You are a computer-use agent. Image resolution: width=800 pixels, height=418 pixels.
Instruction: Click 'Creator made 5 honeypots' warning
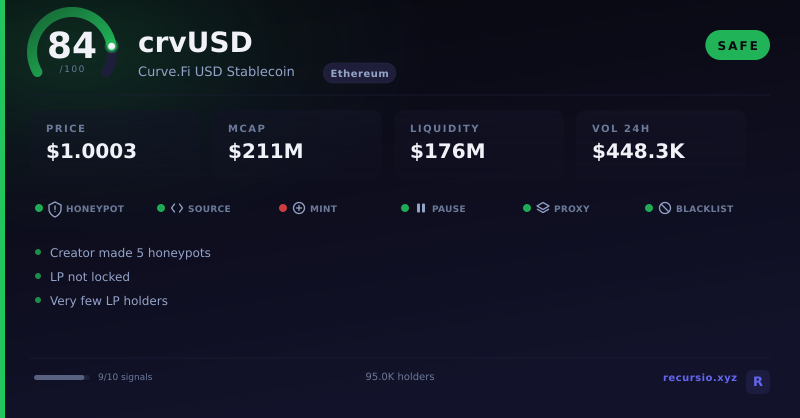130,253
